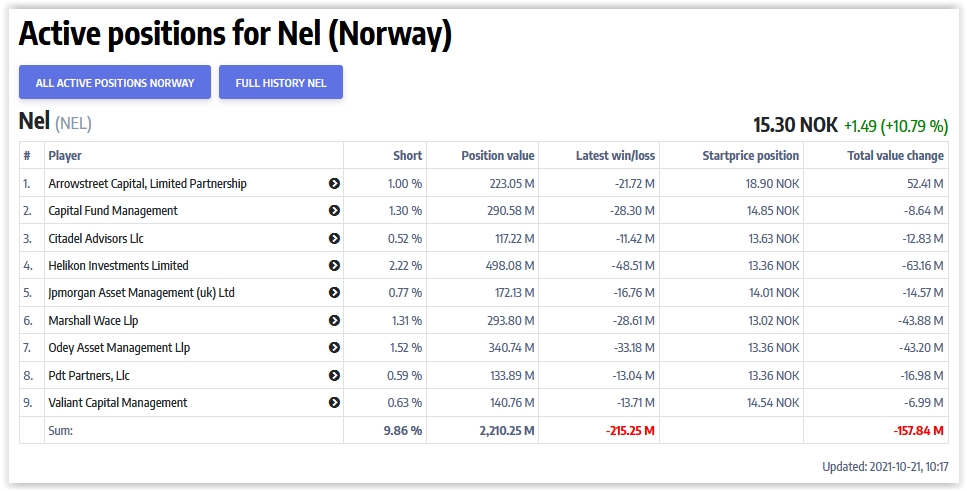Click the arrow icon beside Capital Fund Management
The height and width of the screenshot is (491, 967).
click(x=334, y=211)
